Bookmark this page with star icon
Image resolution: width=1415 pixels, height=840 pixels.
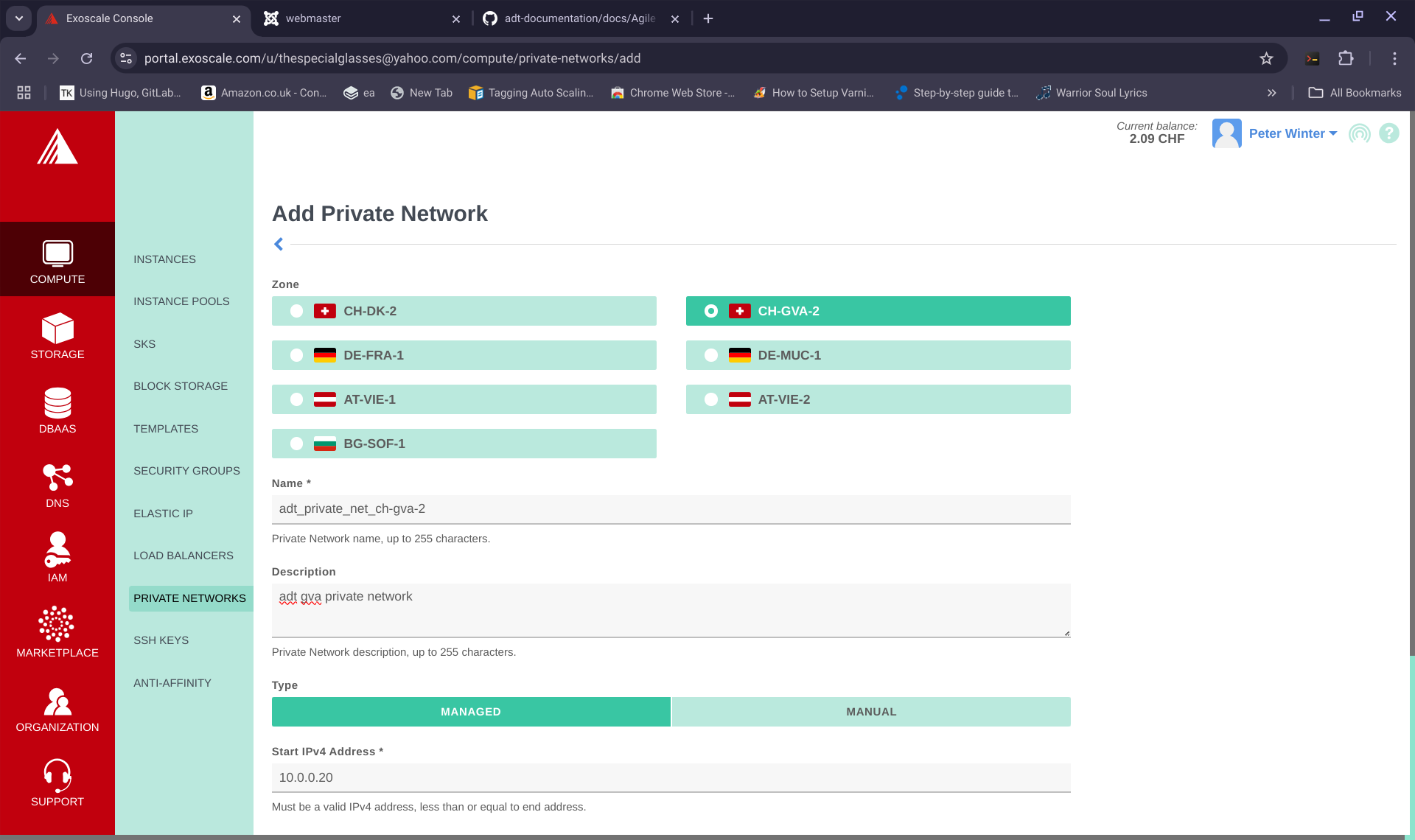tap(1266, 58)
